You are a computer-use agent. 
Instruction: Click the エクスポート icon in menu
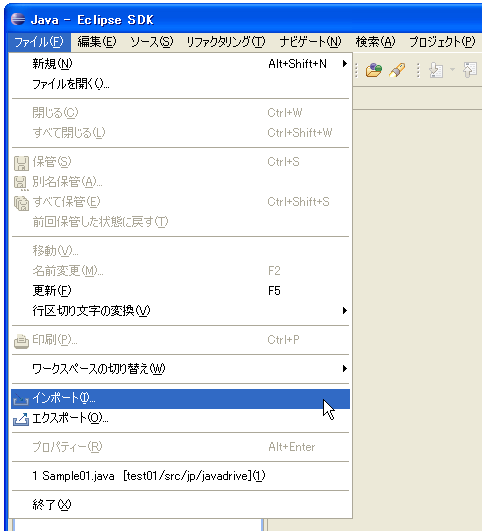[x=21, y=420]
